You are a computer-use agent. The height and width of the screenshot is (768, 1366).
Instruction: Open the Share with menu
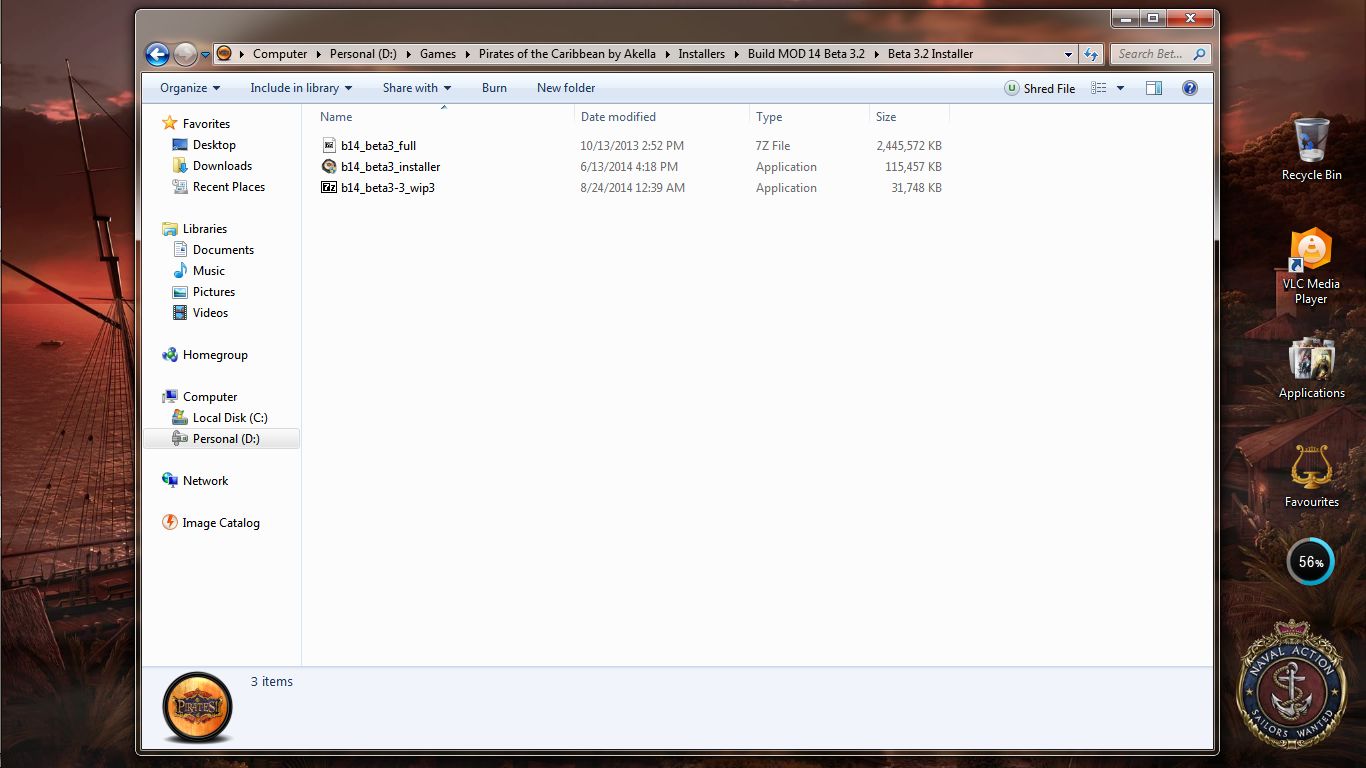click(417, 88)
